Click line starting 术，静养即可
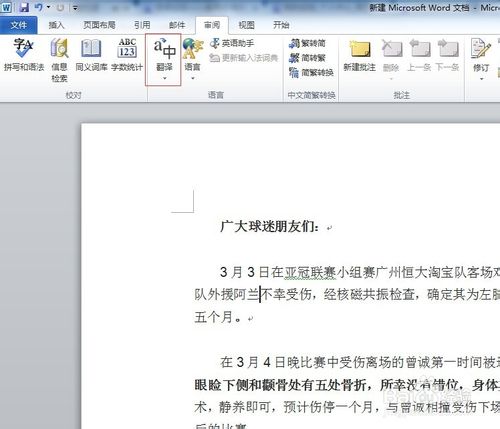The height and width of the screenshot is (429, 500). click(347, 407)
